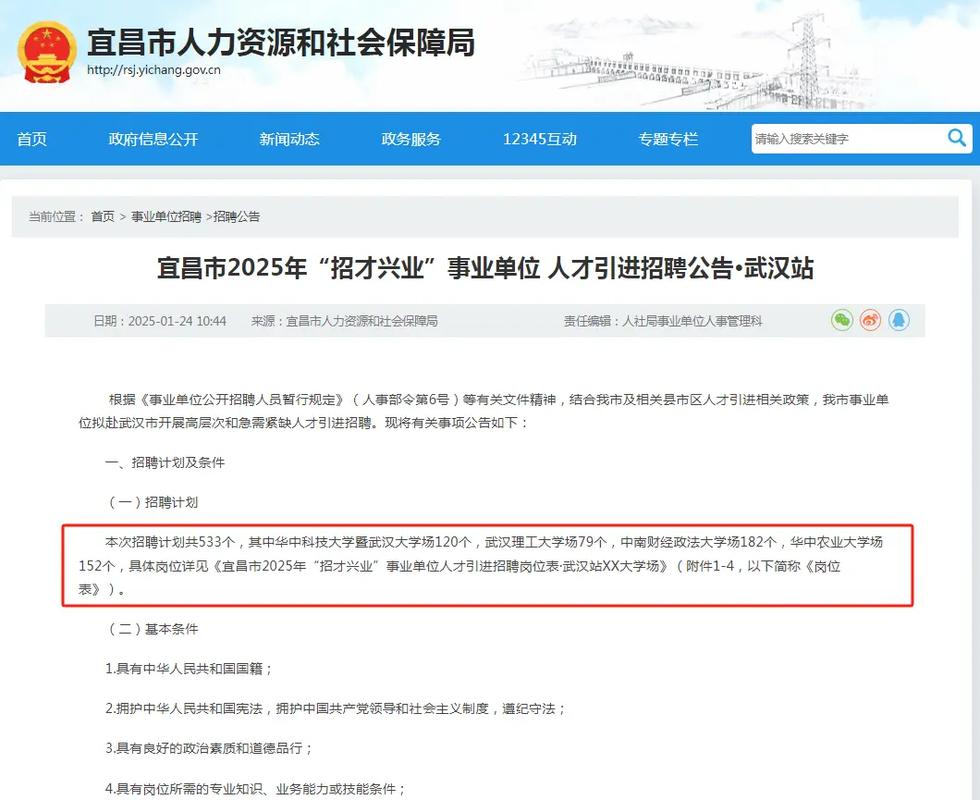Click the magnifying glass search icon

[957, 138]
